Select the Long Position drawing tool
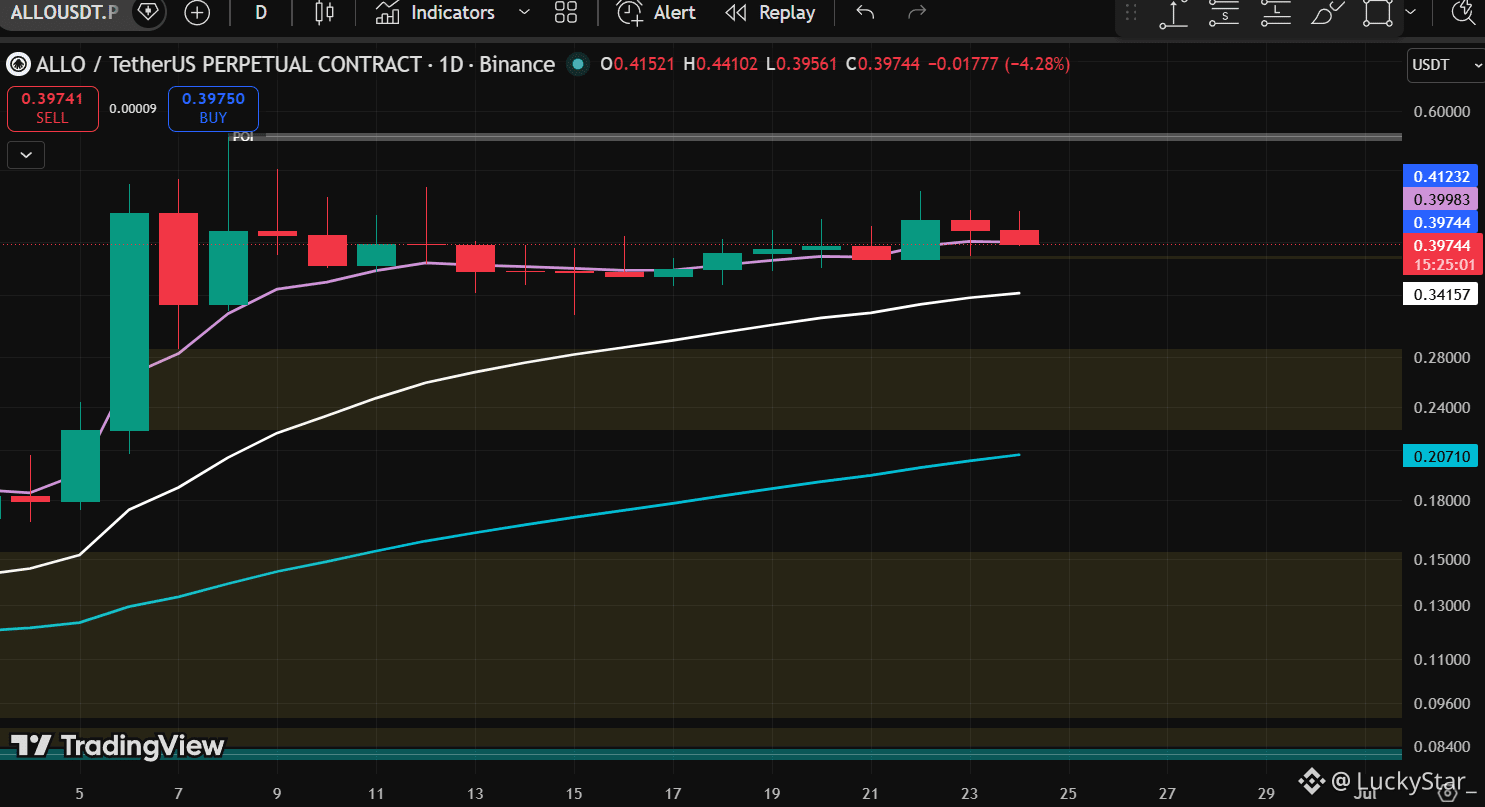Screen dimensions: 1485x807 coord(1275,13)
